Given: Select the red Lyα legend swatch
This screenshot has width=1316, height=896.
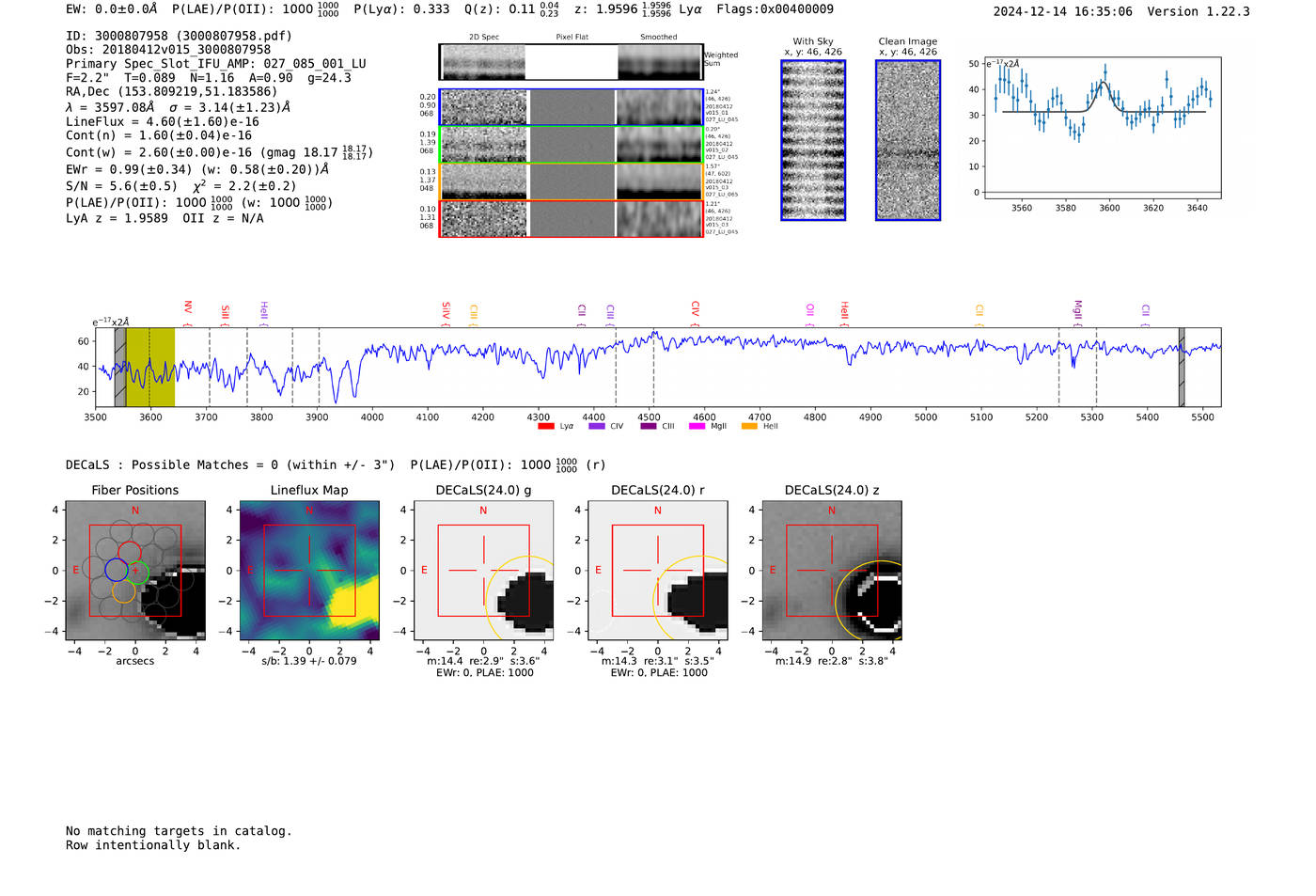Looking at the screenshot, I should tap(545, 426).
